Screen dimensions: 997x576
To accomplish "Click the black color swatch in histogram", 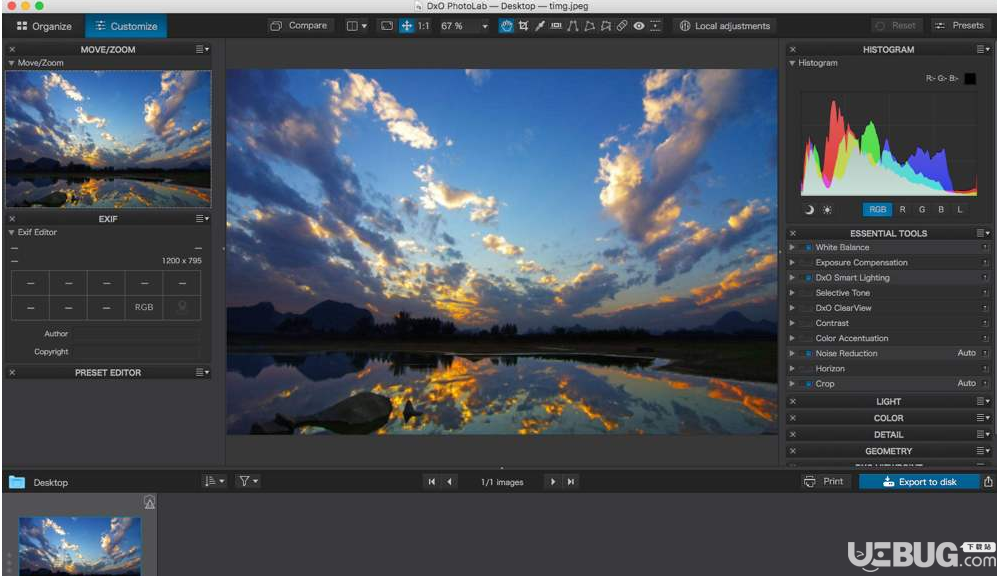I will [x=970, y=78].
